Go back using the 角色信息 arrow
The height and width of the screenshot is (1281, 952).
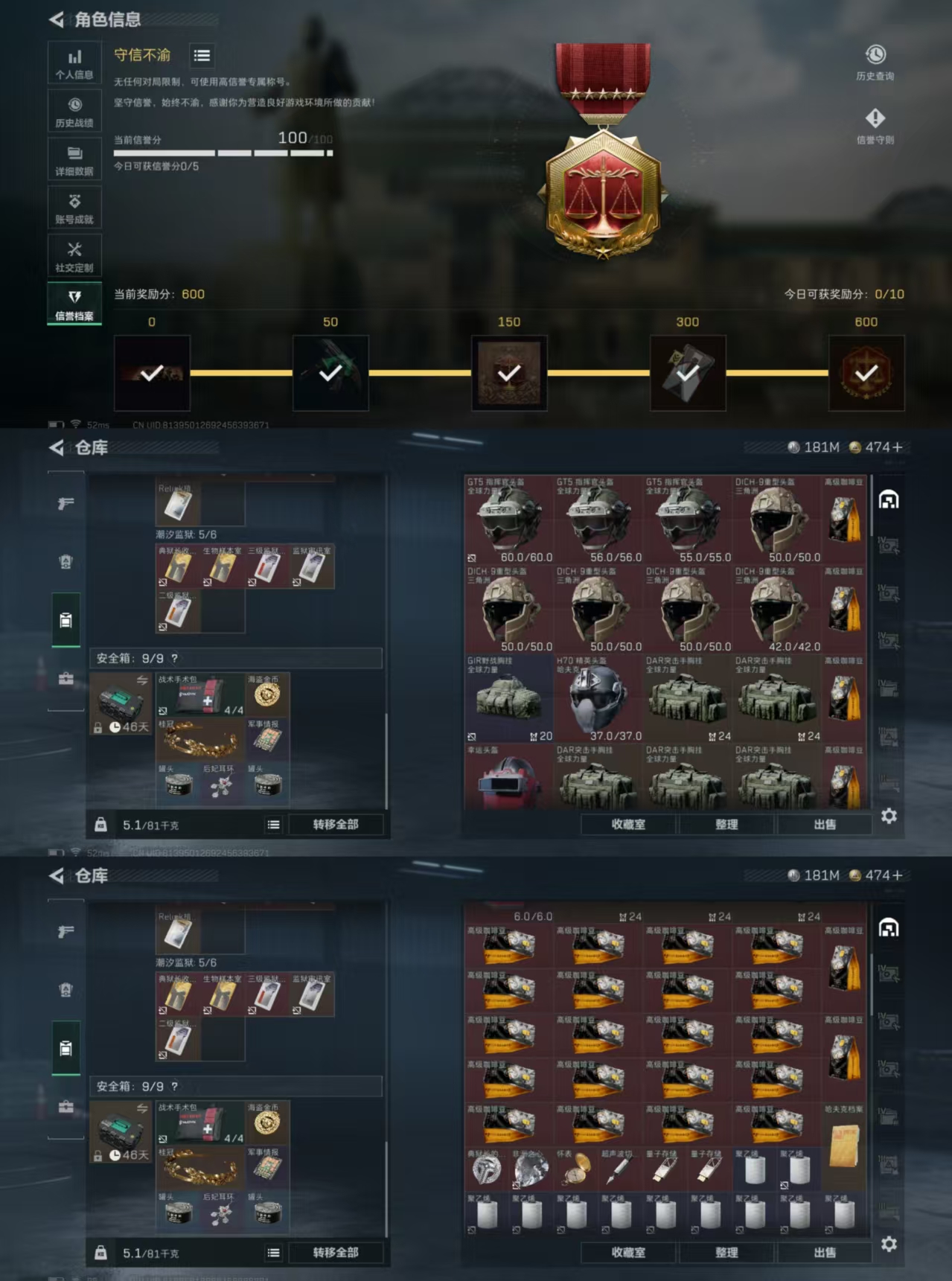(x=57, y=19)
